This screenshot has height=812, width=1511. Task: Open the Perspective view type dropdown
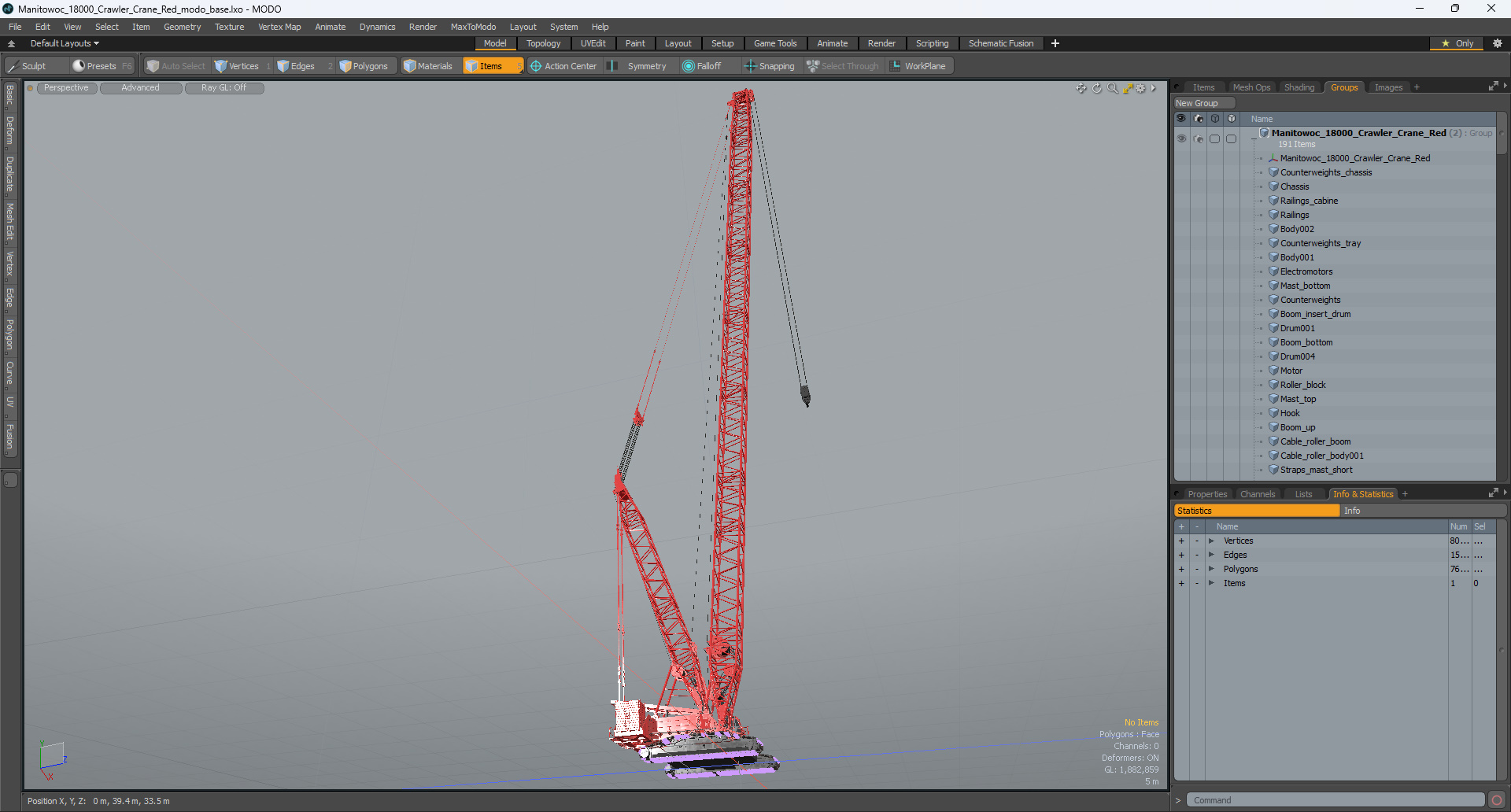67,88
